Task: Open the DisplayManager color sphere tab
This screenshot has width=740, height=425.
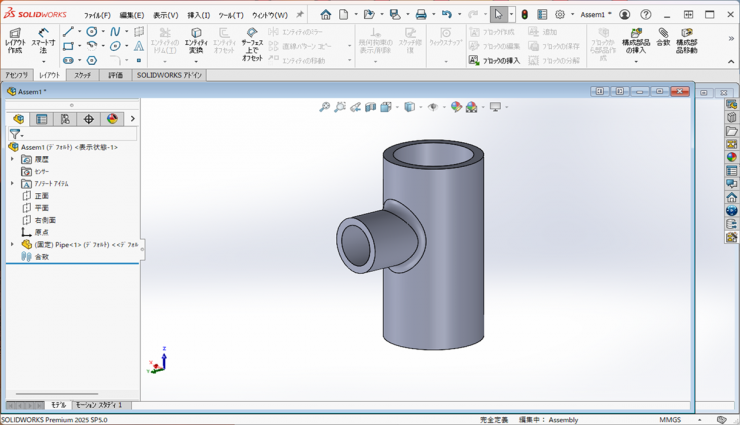Action: pos(112,119)
